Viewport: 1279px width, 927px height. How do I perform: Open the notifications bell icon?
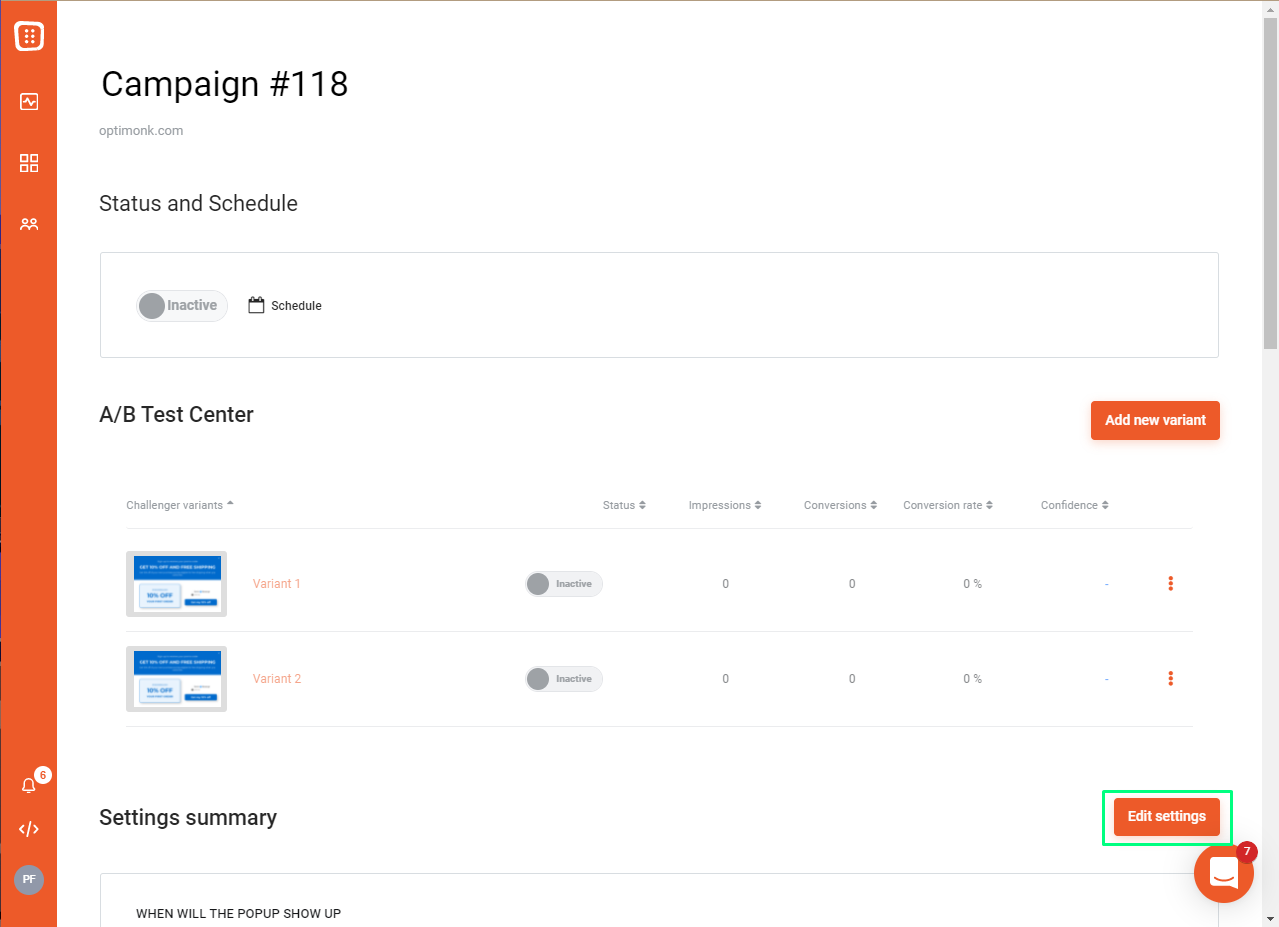point(29,785)
